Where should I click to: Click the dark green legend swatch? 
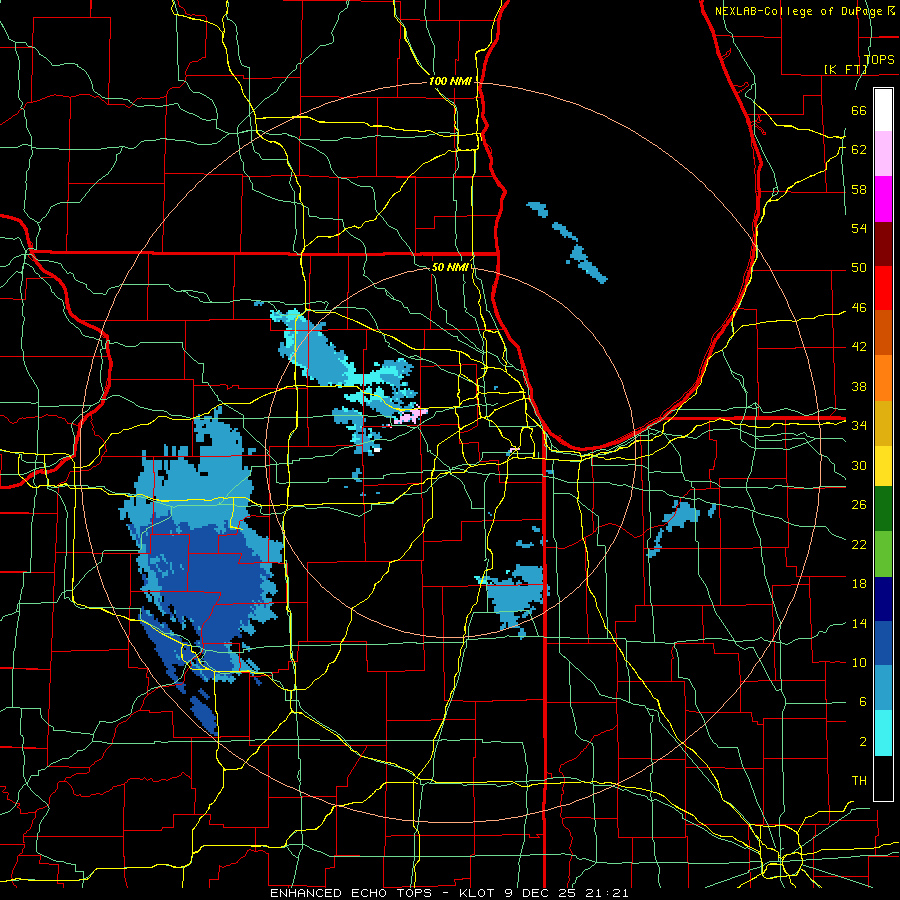(x=883, y=509)
